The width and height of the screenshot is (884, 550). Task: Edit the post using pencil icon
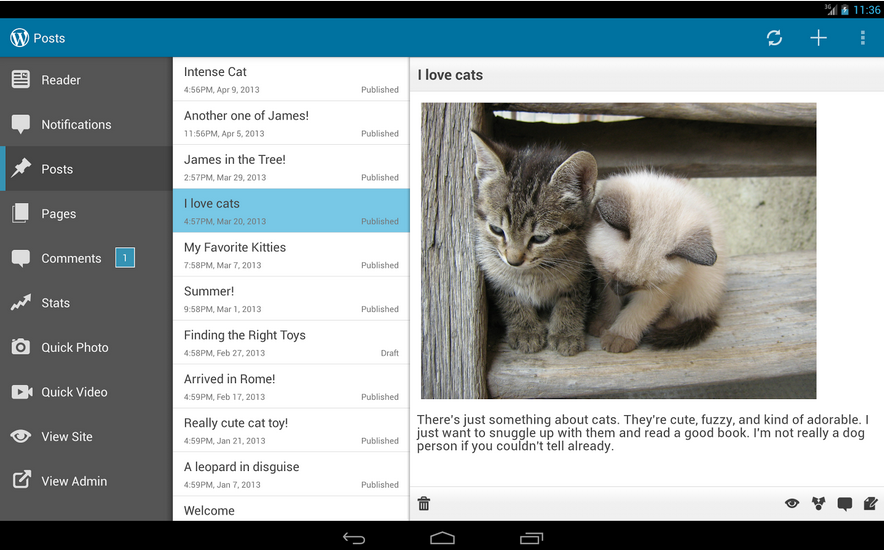click(x=870, y=503)
